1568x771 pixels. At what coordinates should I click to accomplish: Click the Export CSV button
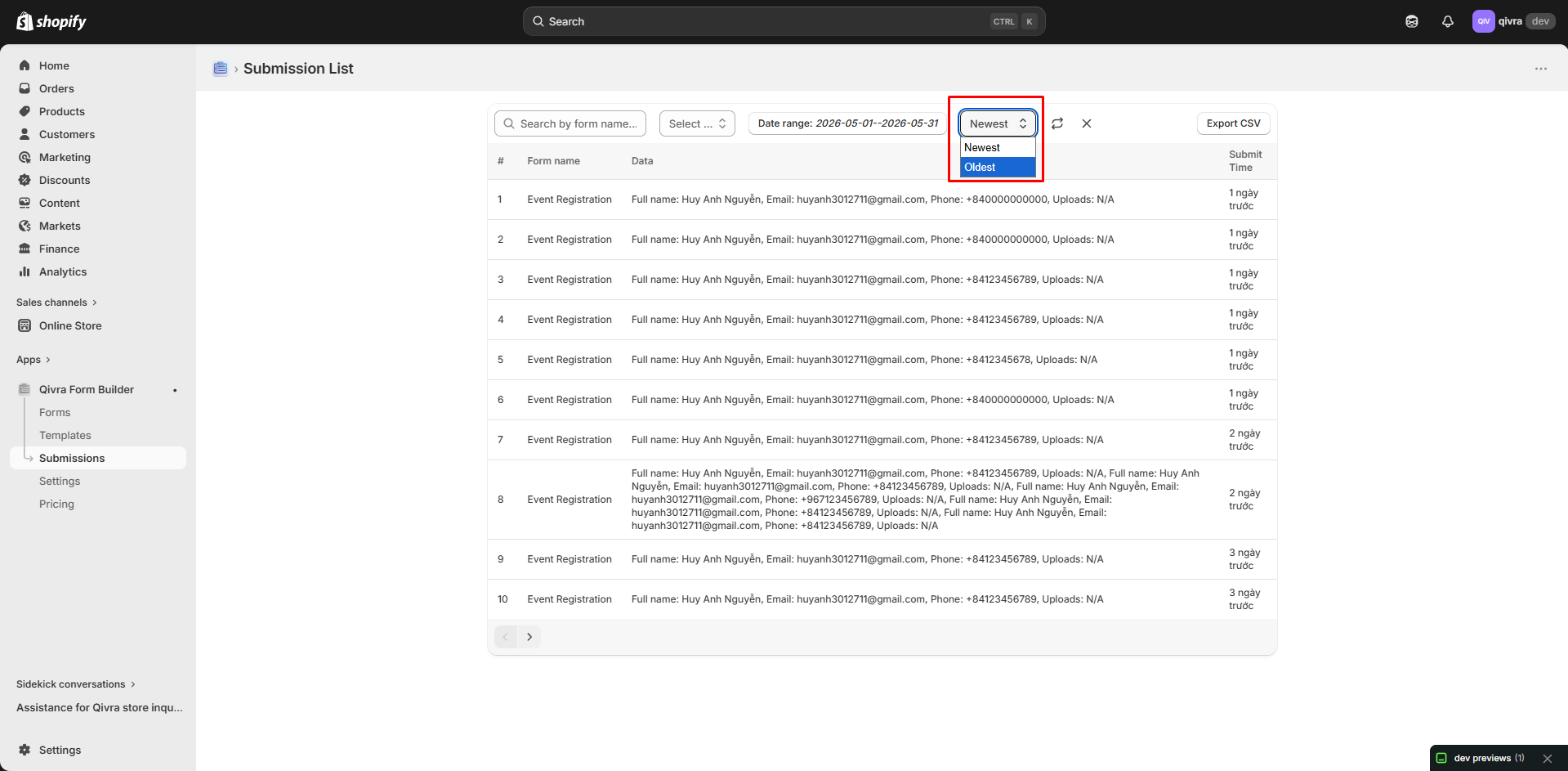tap(1233, 123)
